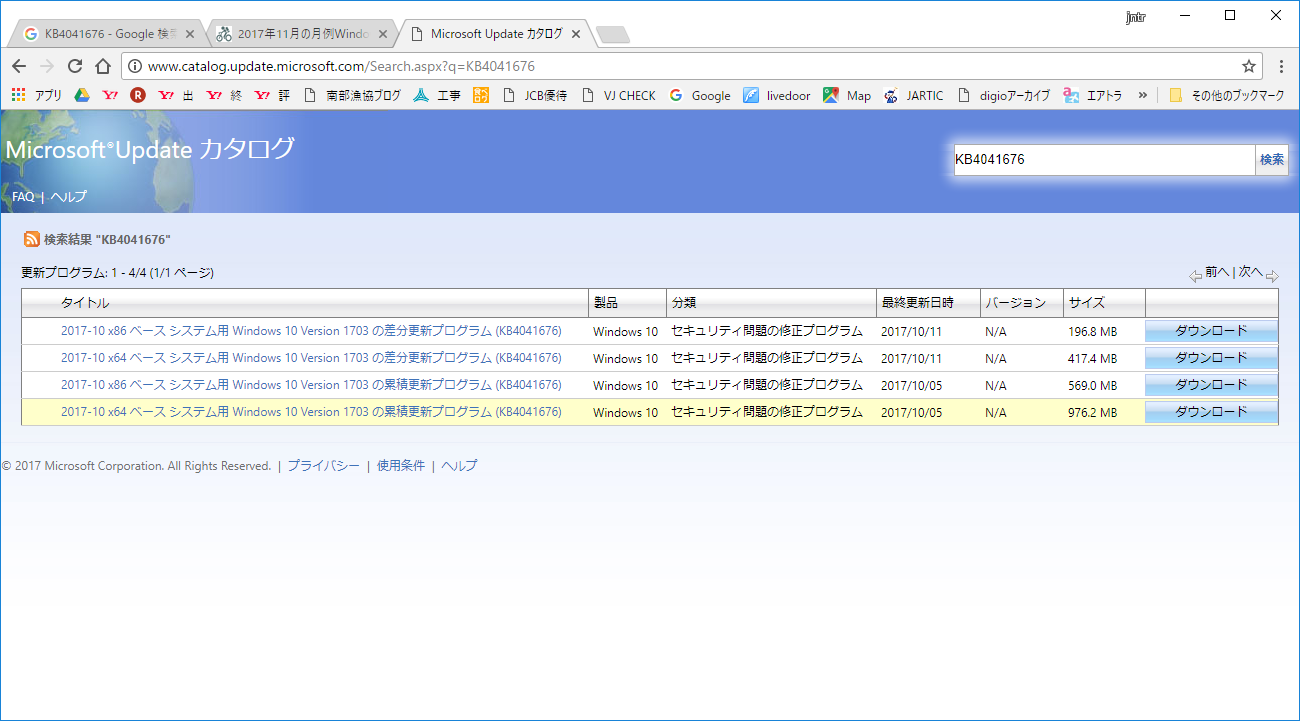Open the その他のブックマーク folder

coord(1226,96)
